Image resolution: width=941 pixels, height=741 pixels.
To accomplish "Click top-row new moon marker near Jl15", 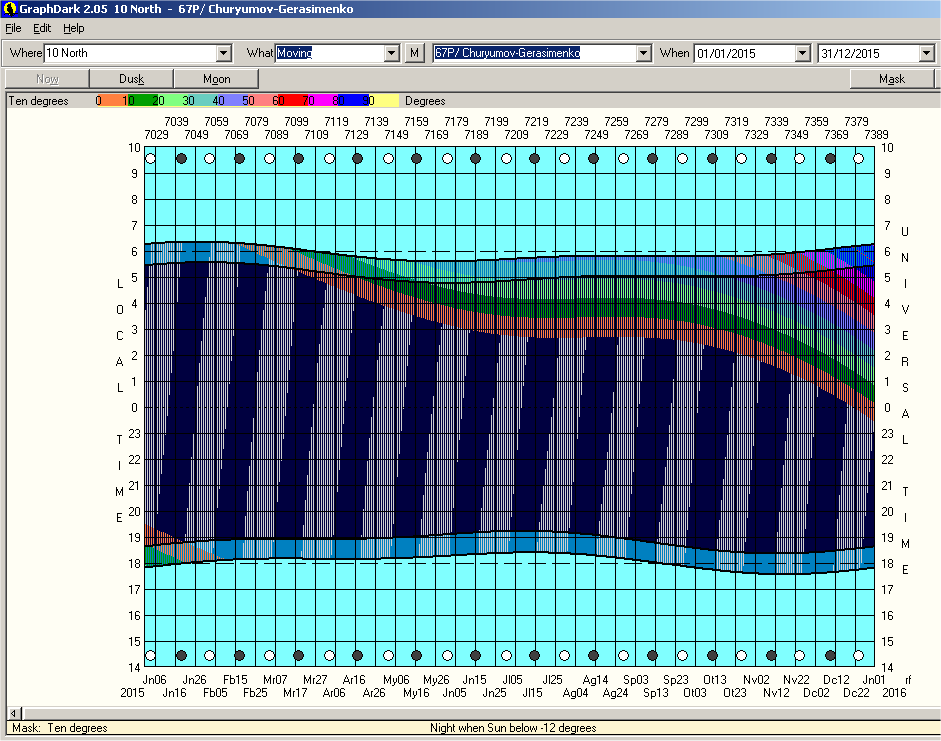I will pyautogui.click(x=535, y=158).
